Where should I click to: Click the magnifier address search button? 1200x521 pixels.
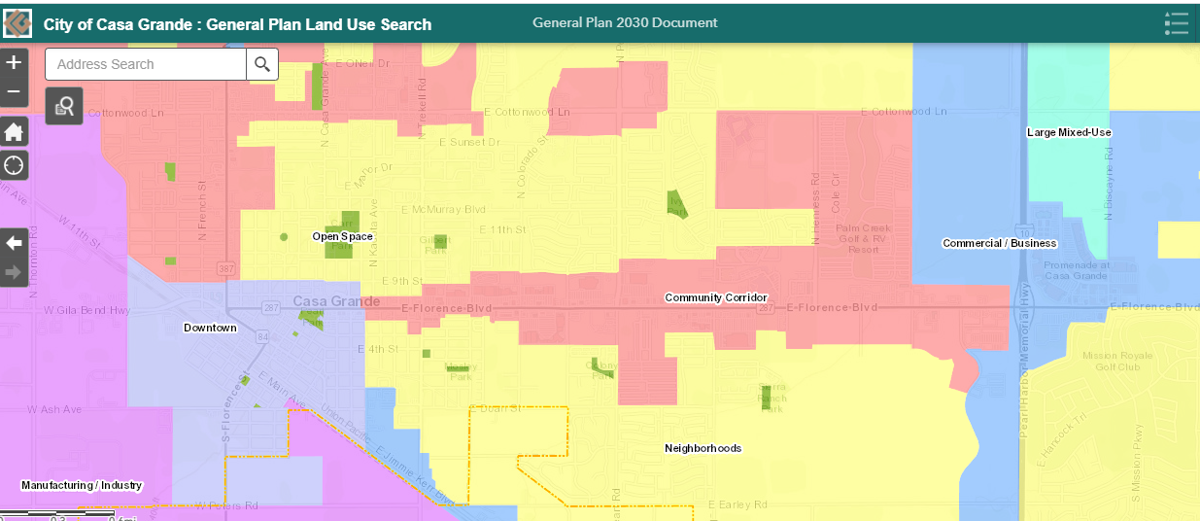tap(262, 64)
